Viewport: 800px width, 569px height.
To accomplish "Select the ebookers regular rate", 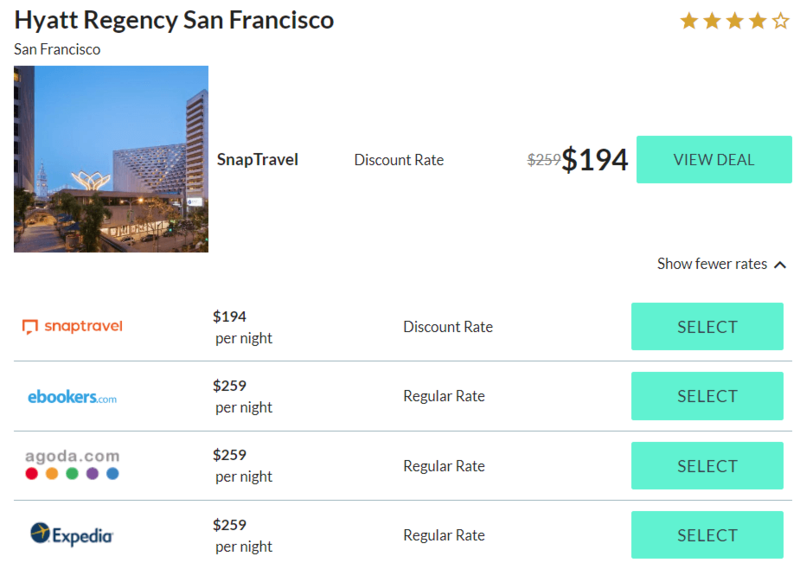I will [x=707, y=396].
